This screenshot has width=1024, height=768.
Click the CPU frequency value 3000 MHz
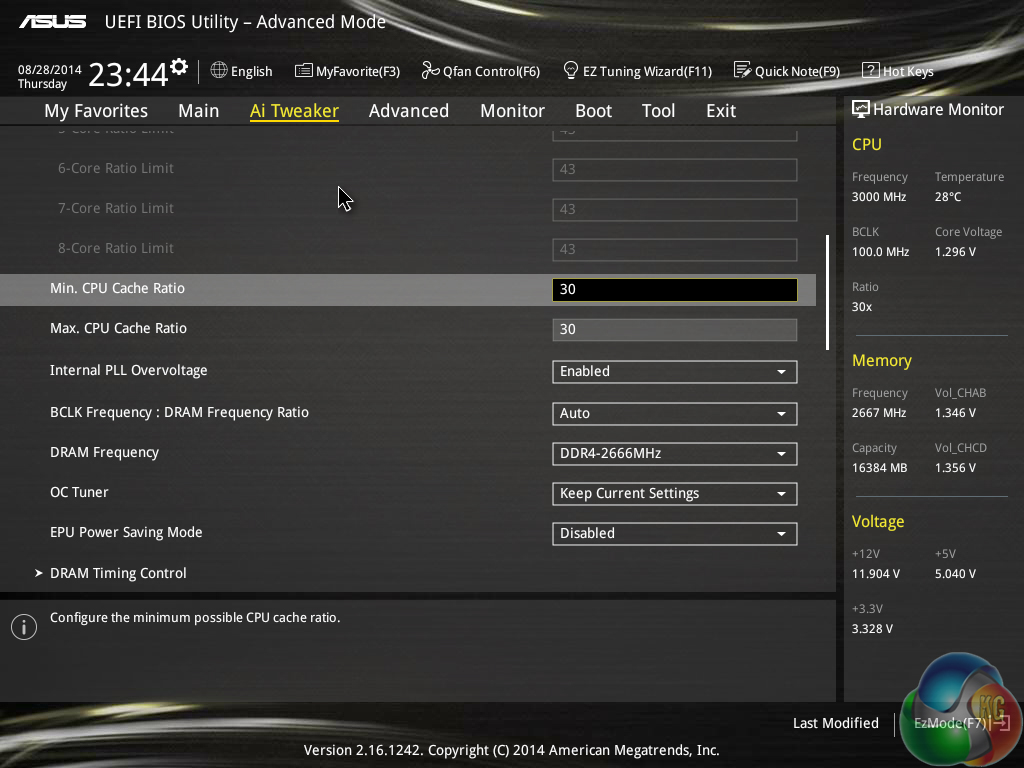879,197
